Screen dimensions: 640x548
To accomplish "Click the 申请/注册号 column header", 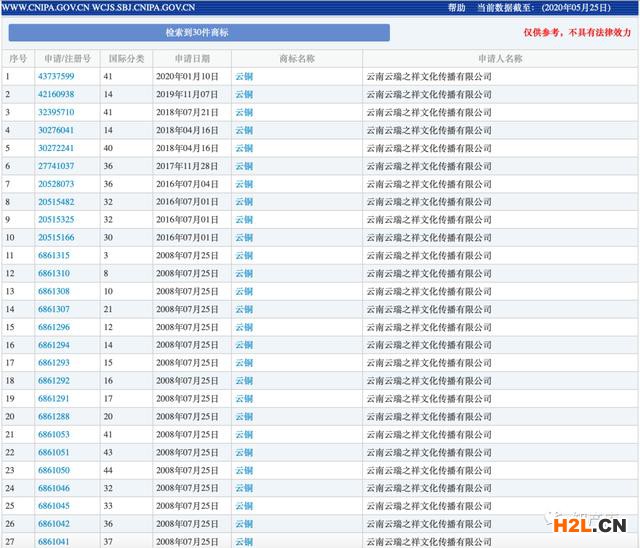I will (67, 59).
